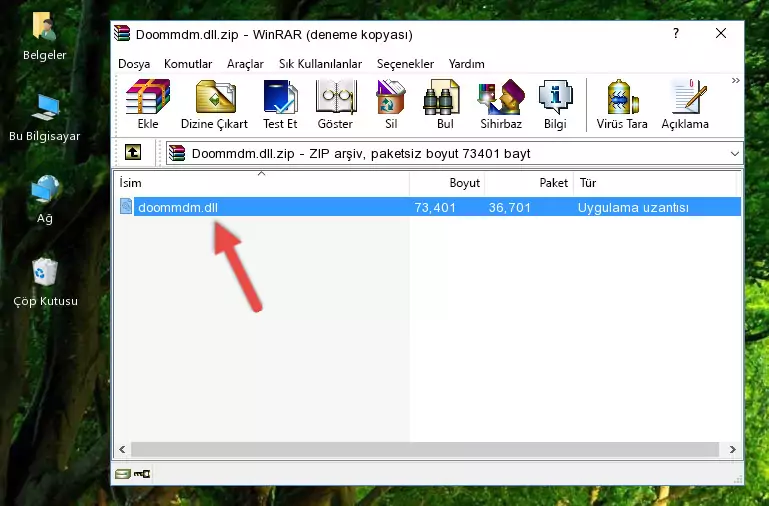Click the horizontal scrollbar right arrow

[x=732, y=449]
